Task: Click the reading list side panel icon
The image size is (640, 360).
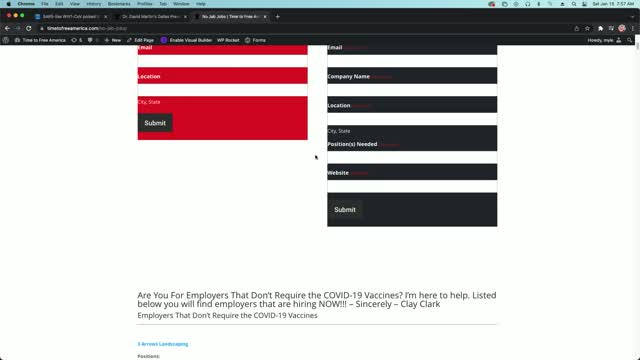Action: pyautogui.click(x=611, y=29)
